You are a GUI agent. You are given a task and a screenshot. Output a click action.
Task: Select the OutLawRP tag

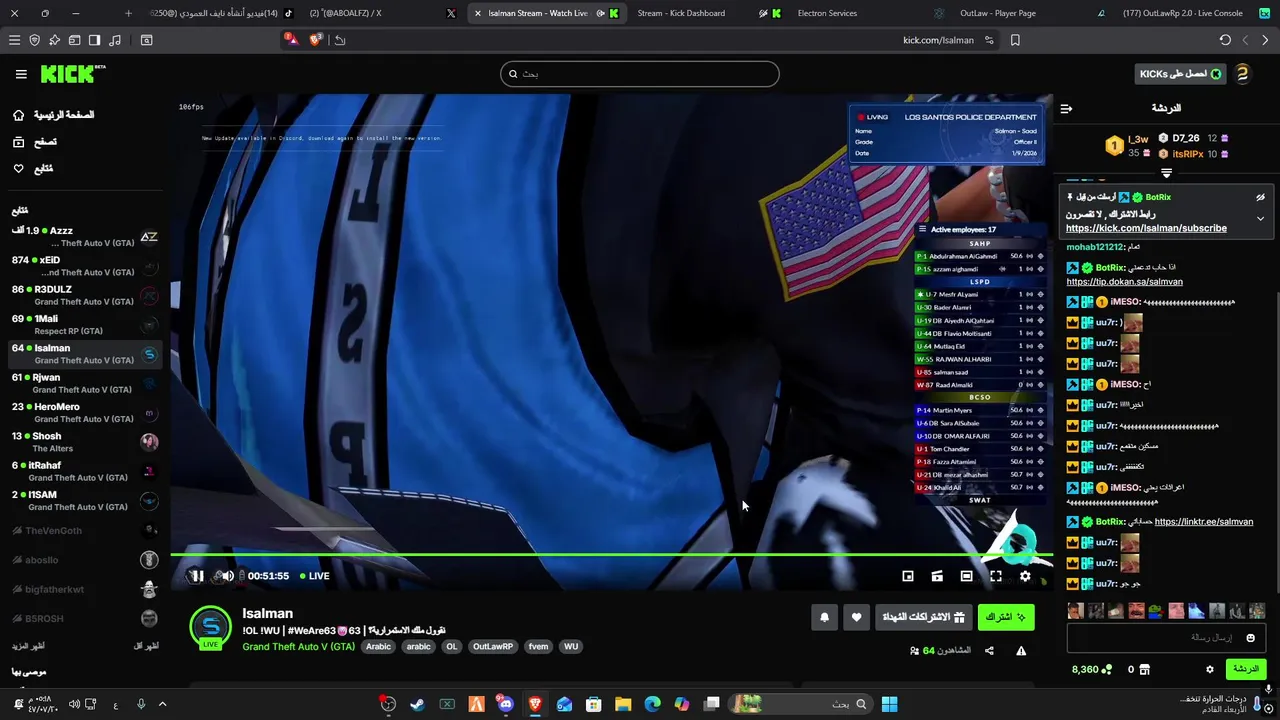[492, 647]
